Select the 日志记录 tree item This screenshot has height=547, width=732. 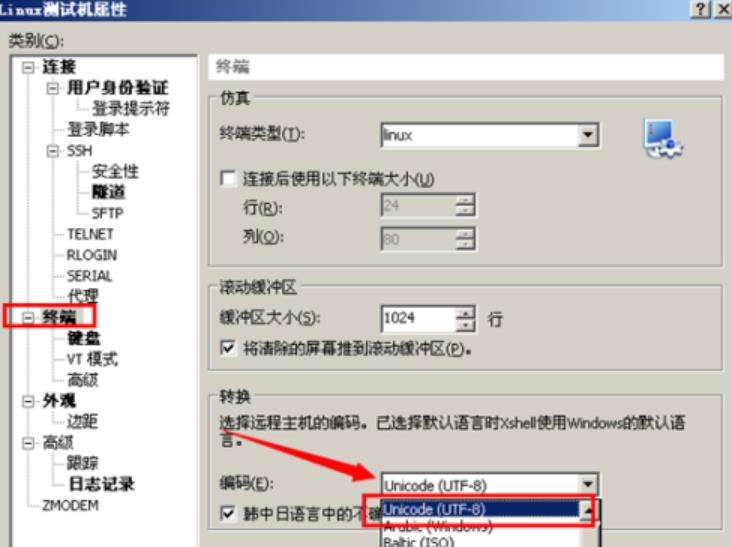(x=101, y=484)
